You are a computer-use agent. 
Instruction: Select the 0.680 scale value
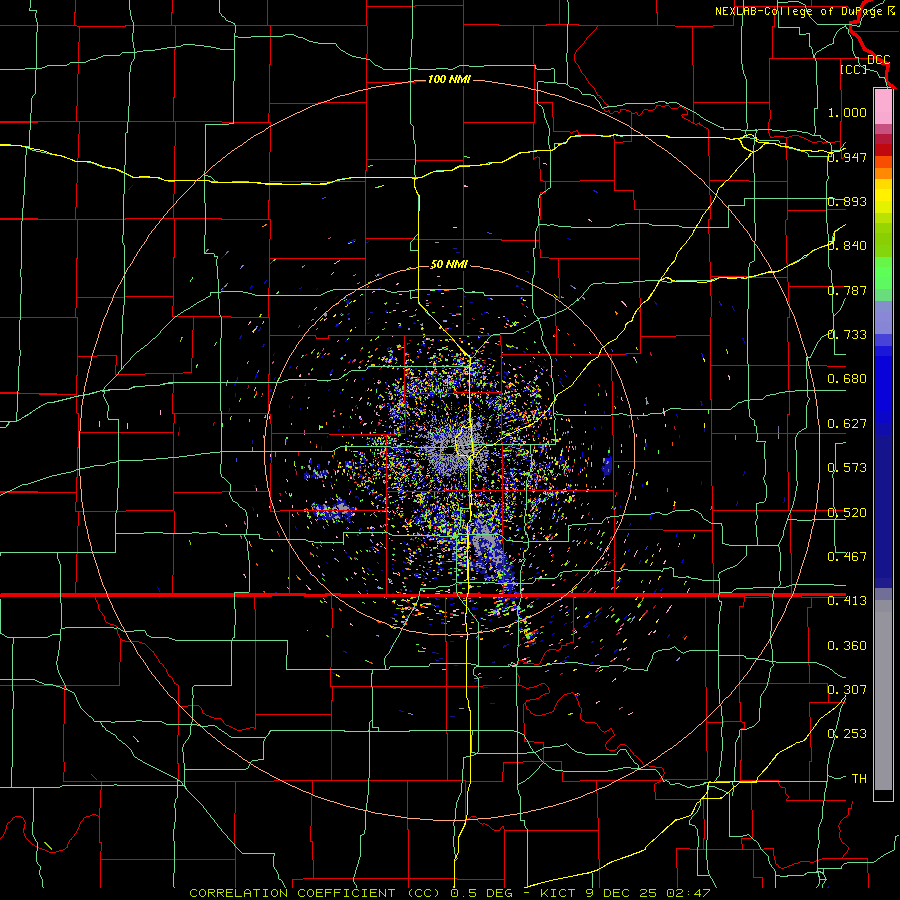click(847, 379)
